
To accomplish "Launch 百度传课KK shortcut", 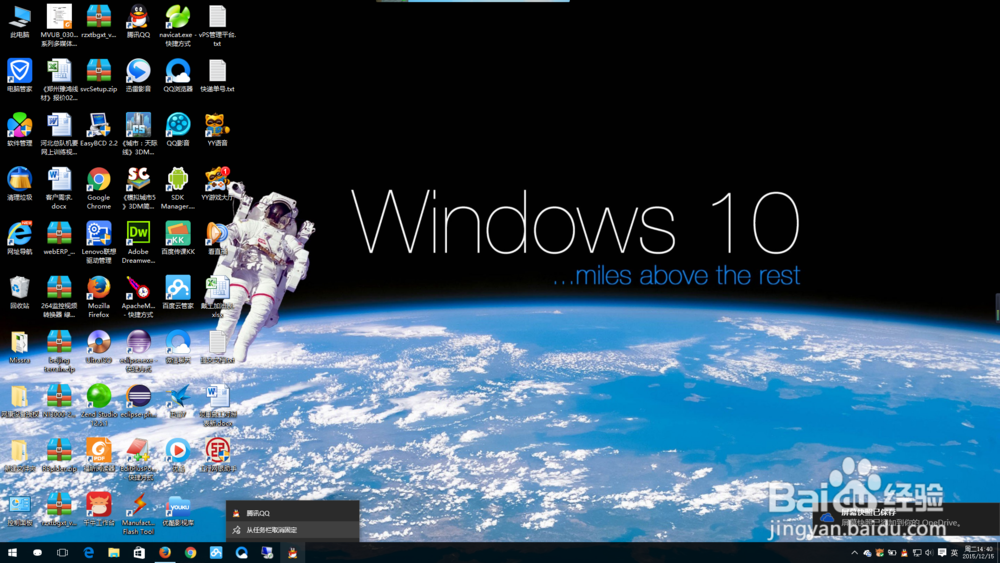I will point(177,238).
